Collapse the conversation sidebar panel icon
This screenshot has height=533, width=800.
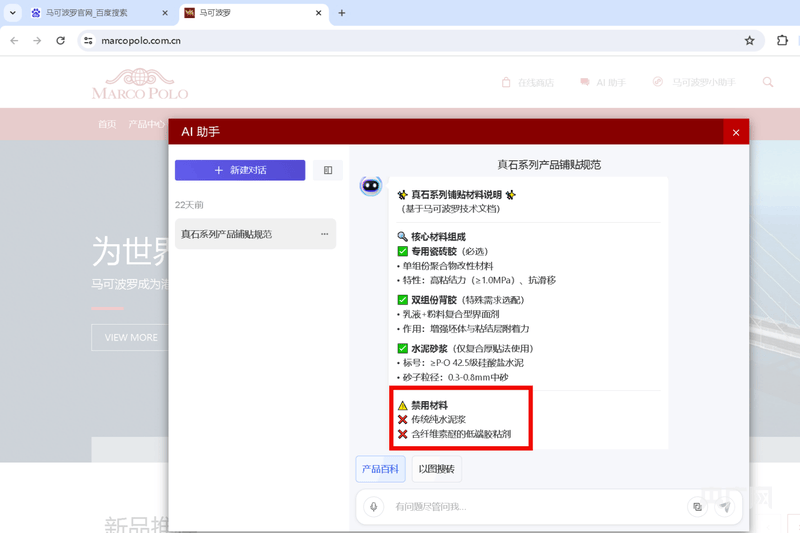tap(328, 170)
